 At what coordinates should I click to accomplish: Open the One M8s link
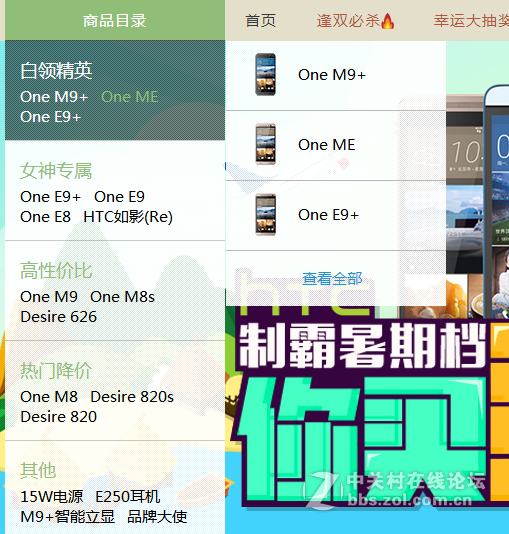coord(122,297)
